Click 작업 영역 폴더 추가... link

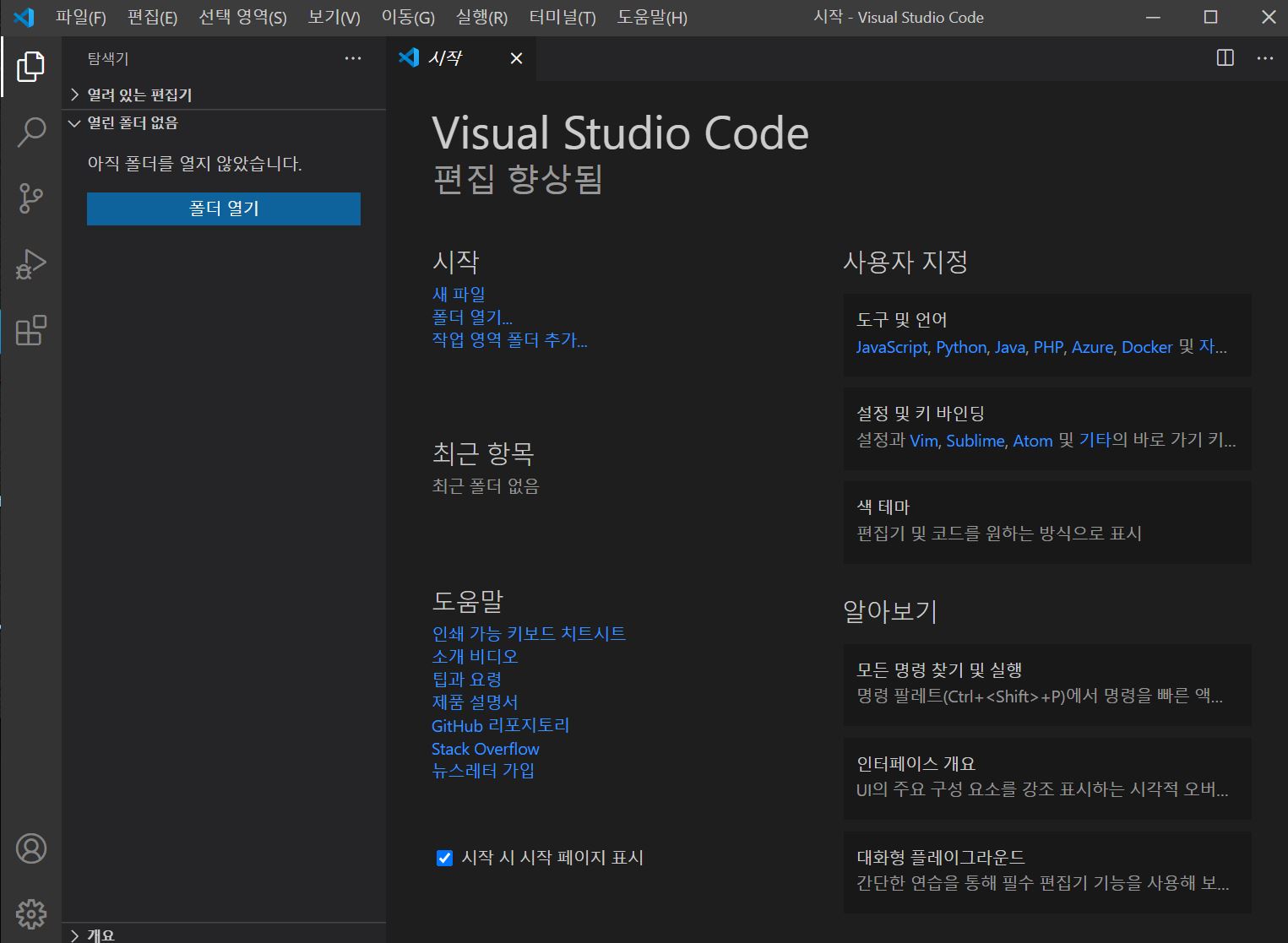coord(509,340)
